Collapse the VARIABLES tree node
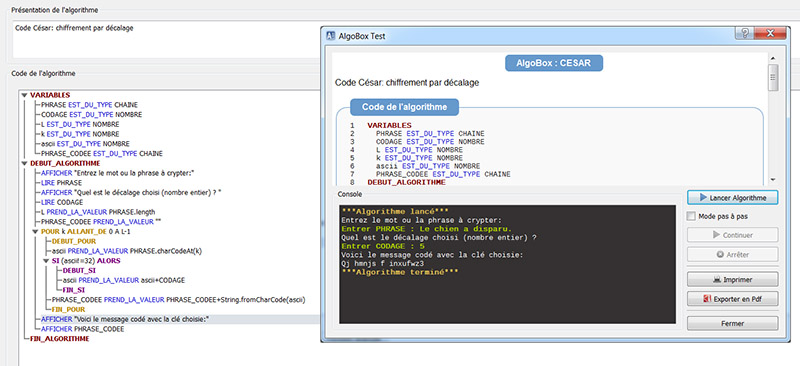 (24, 95)
